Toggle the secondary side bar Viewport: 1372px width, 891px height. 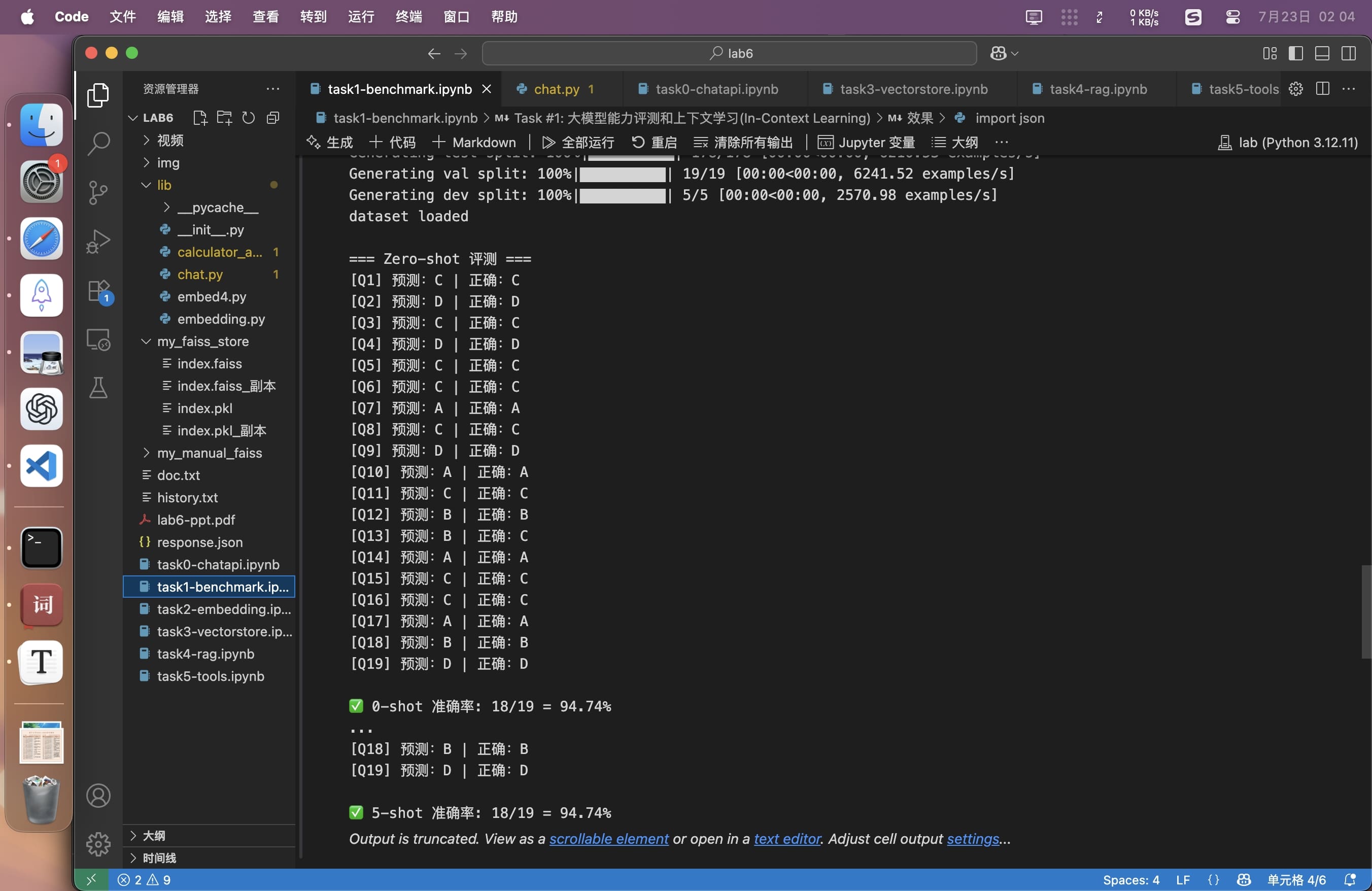pyautogui.click(x=1348, y=54)
